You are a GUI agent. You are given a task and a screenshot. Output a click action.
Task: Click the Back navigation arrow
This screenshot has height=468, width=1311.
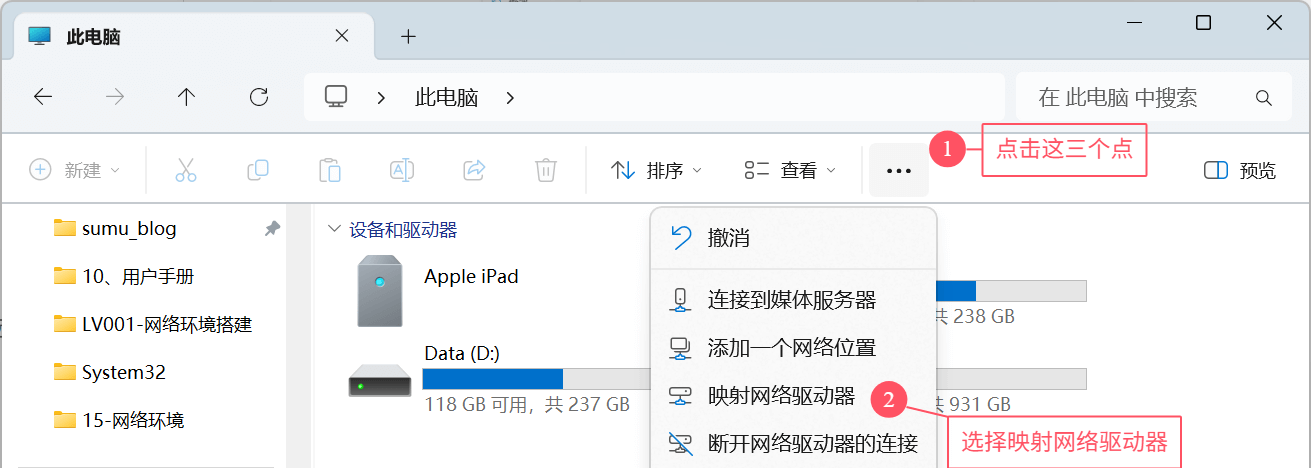click(x=43, y=97)
